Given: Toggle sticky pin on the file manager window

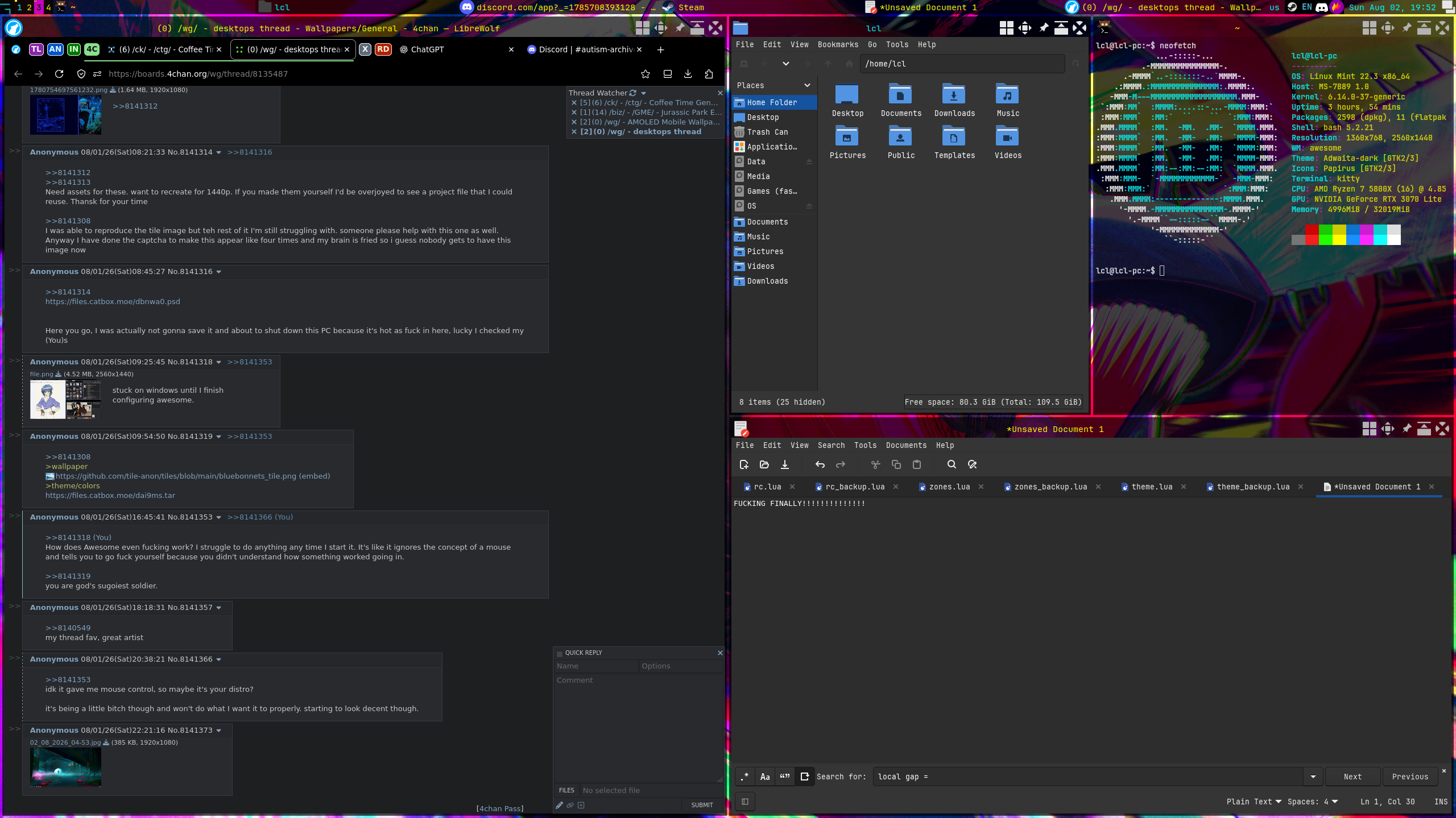Looking at the screenshot, I should [1044, 28].
